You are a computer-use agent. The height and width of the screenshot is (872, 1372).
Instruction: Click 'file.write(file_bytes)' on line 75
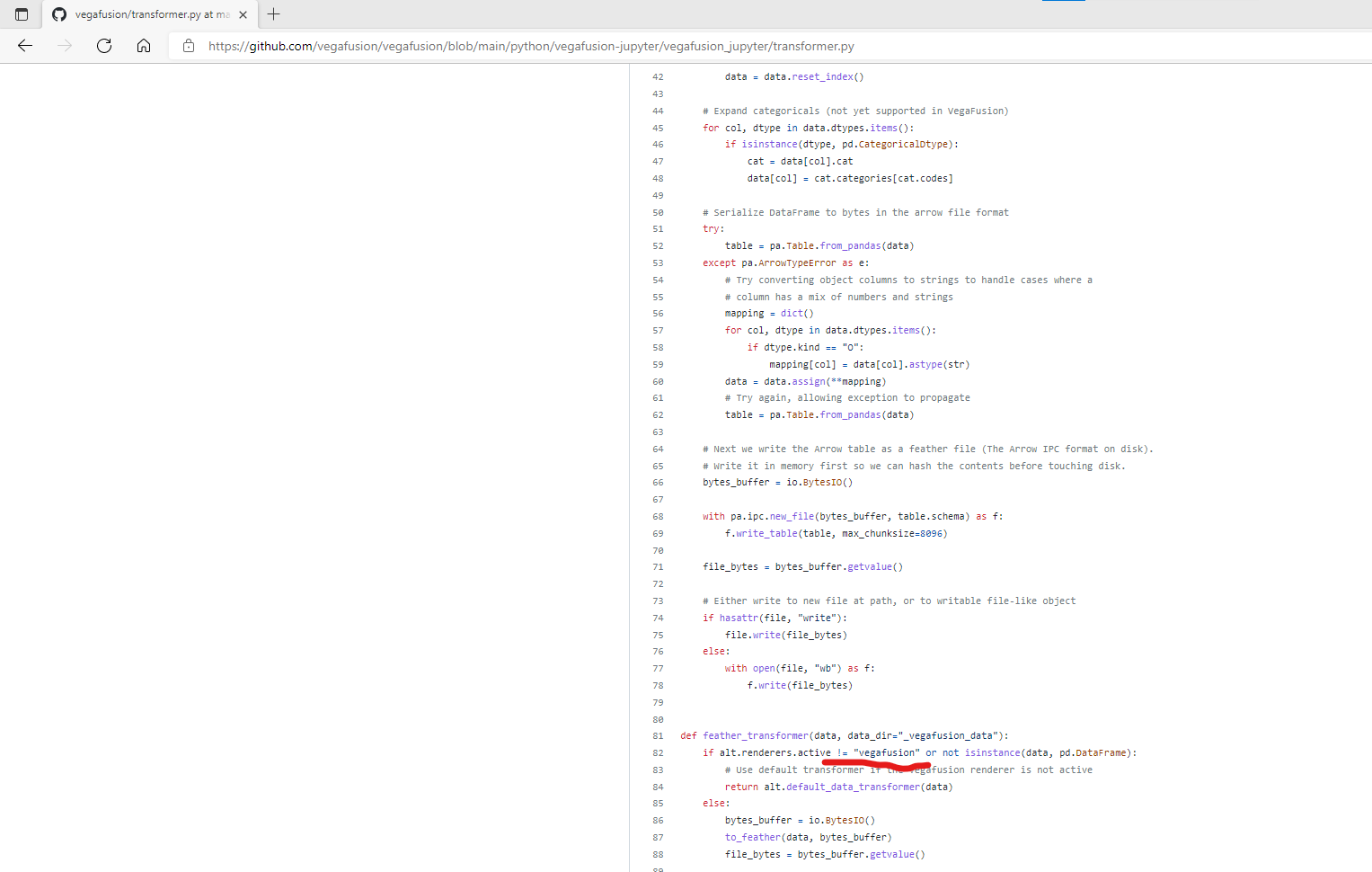point(786,636)
